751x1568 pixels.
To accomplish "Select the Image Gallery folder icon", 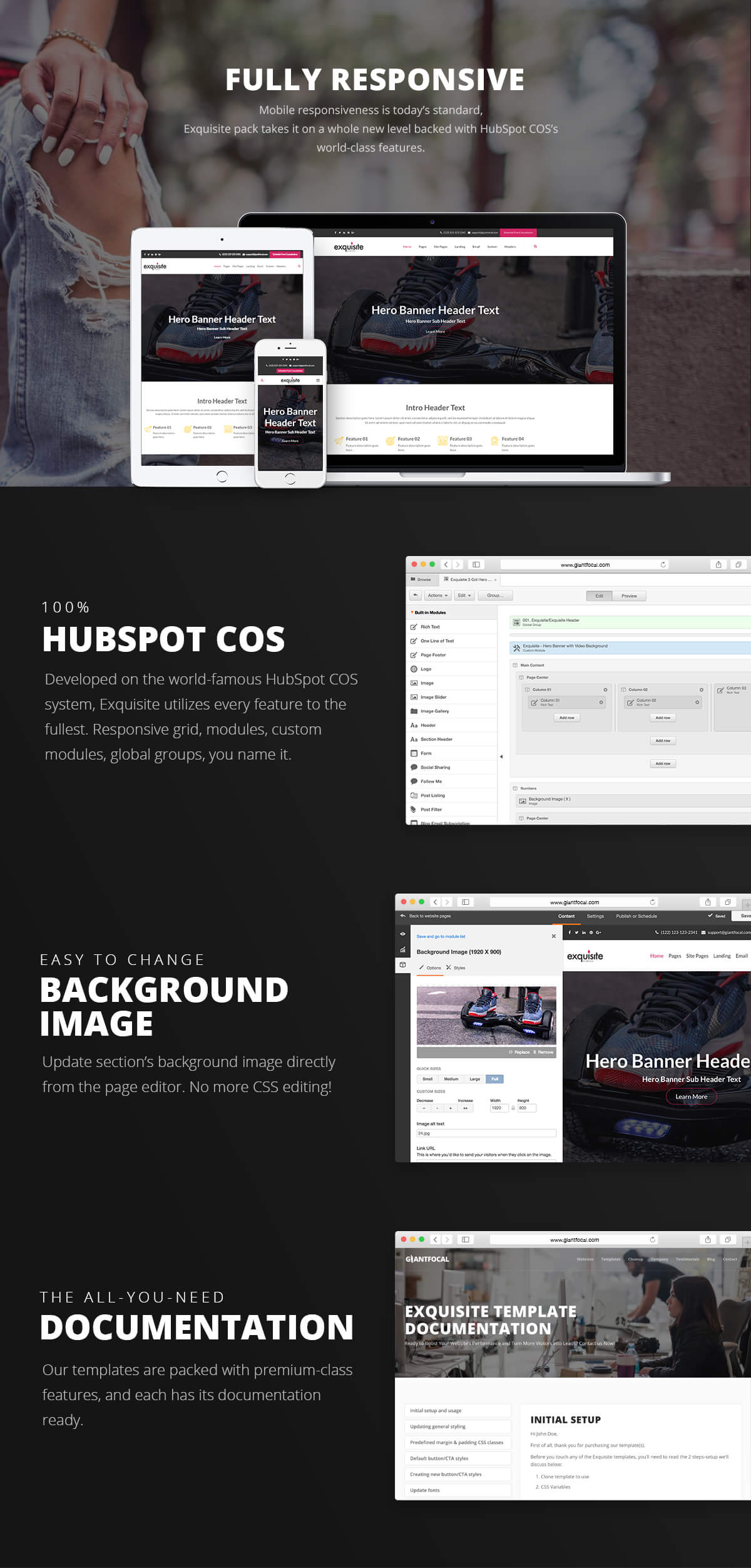I will [x=414, y=711].
